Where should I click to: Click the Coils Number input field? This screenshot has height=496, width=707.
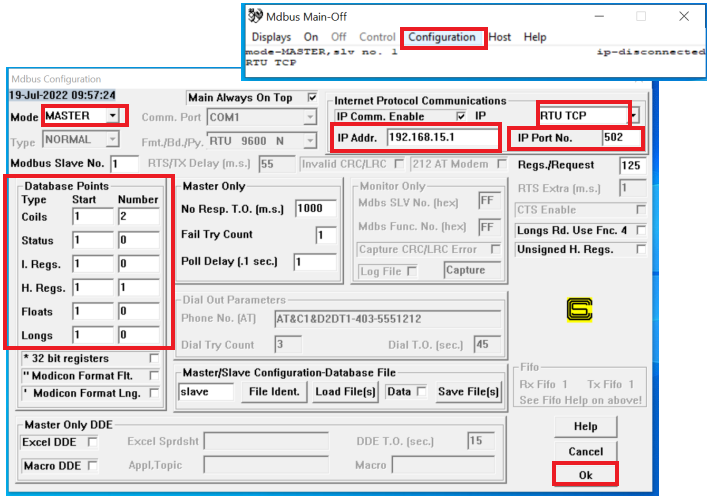[137, 217]
